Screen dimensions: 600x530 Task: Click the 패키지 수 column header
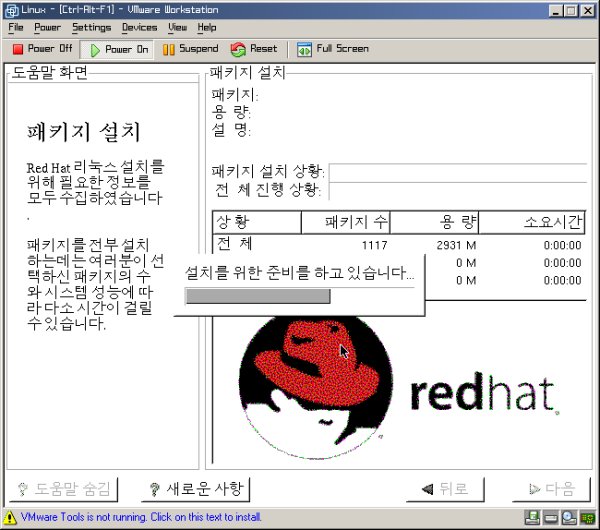346,222
